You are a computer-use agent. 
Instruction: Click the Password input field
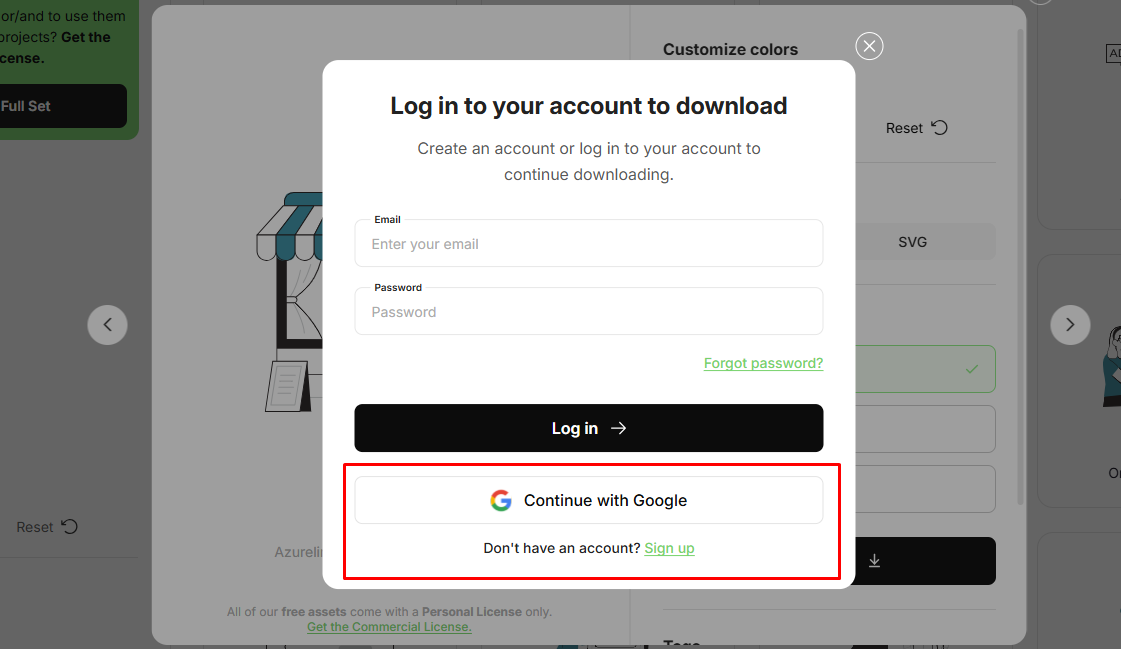[589, 311]
